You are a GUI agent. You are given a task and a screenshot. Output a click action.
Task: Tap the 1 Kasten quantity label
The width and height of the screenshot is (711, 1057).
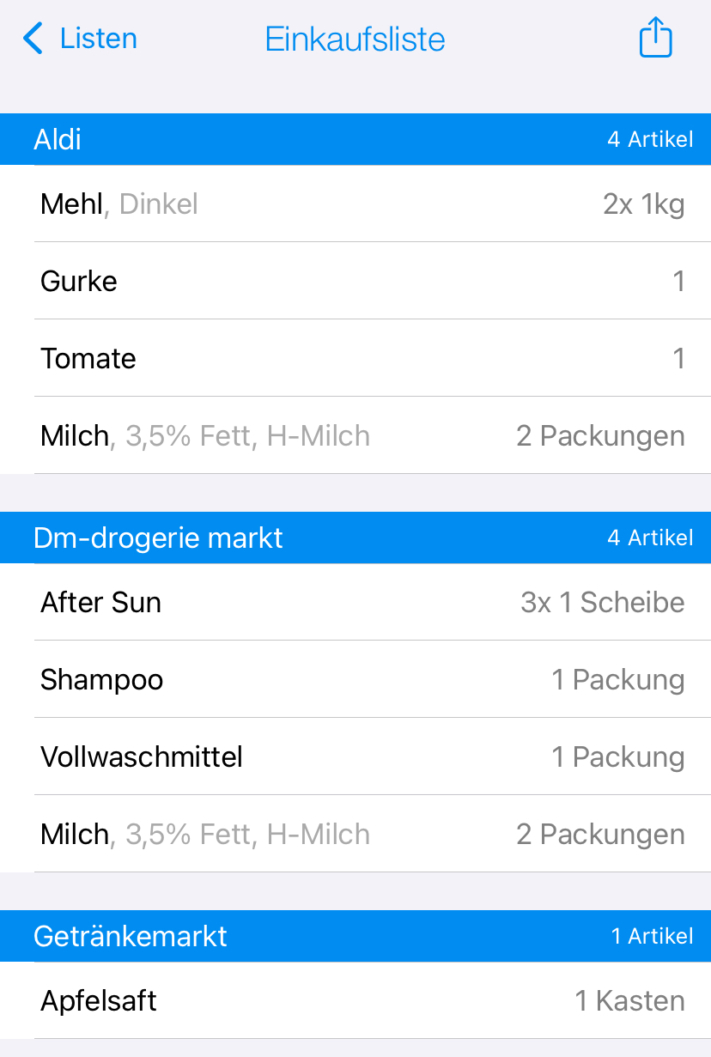tap(629, 1000)
